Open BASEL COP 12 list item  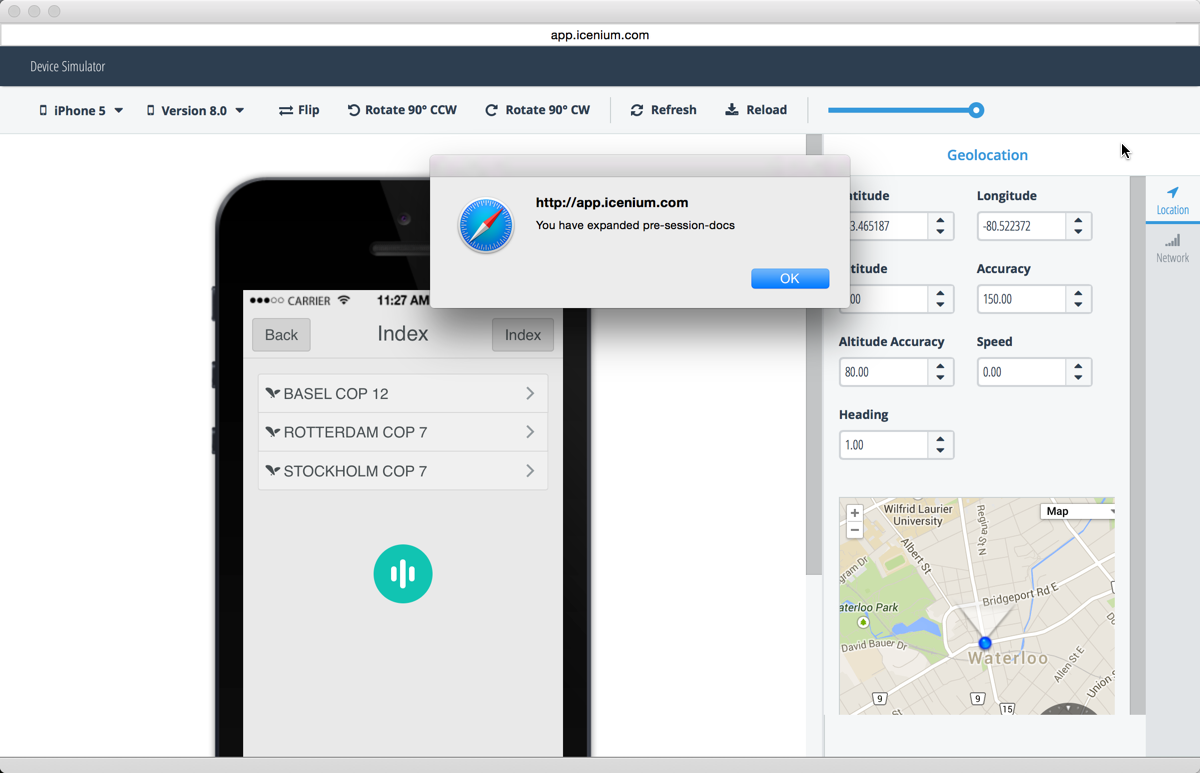pyautogui.click(x=403, y=394)
